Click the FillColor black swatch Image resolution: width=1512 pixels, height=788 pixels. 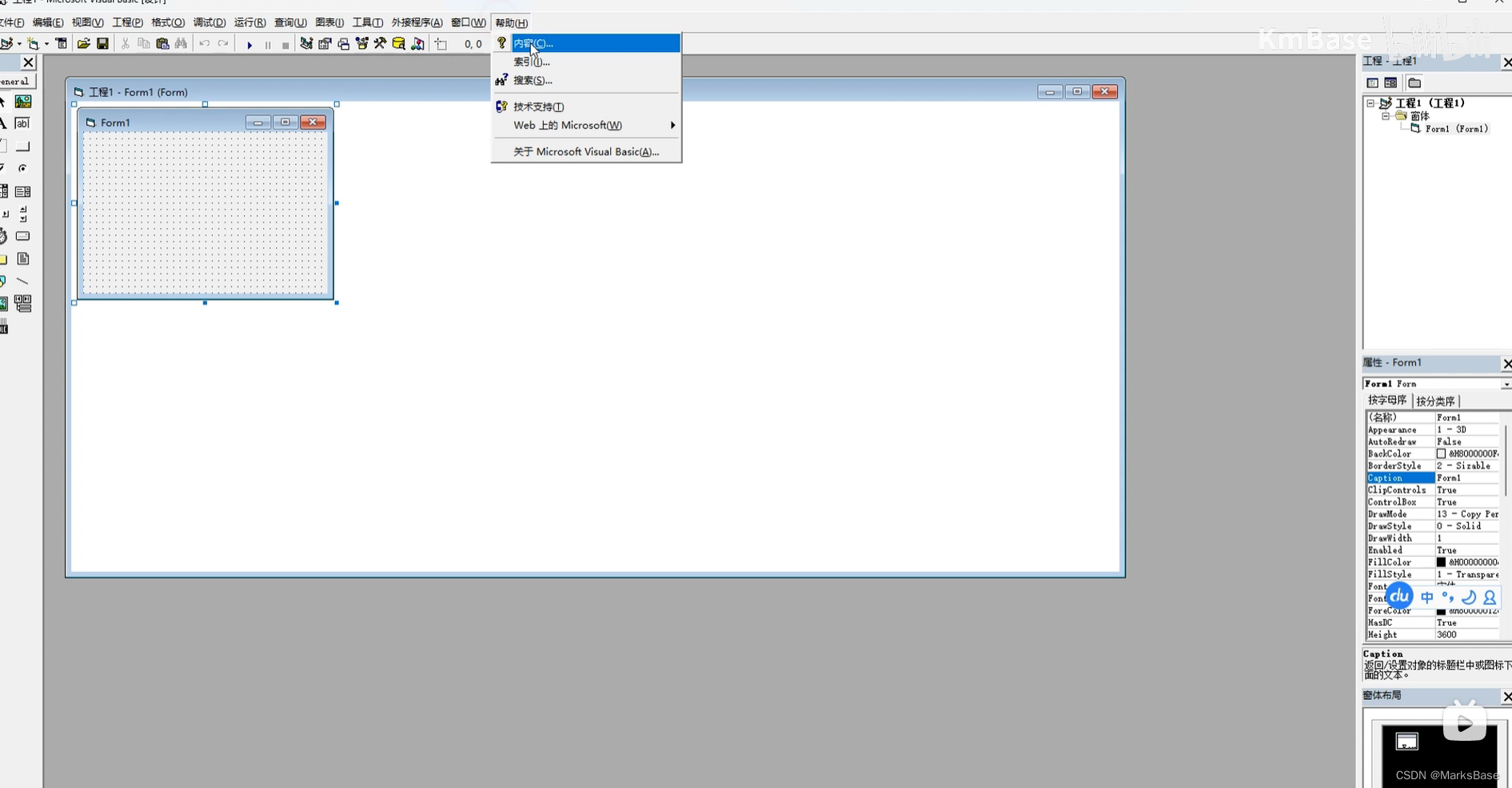pos(1441,562)
